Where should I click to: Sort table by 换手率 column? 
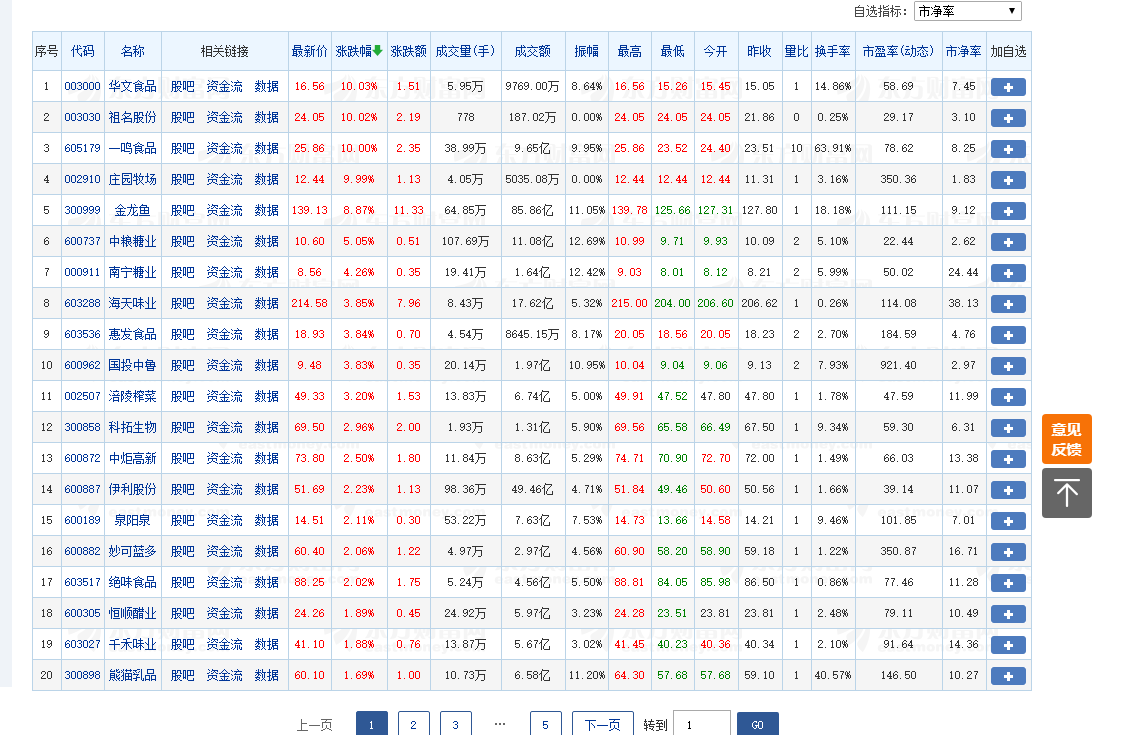pyautogui.click(x=832, y=51)
